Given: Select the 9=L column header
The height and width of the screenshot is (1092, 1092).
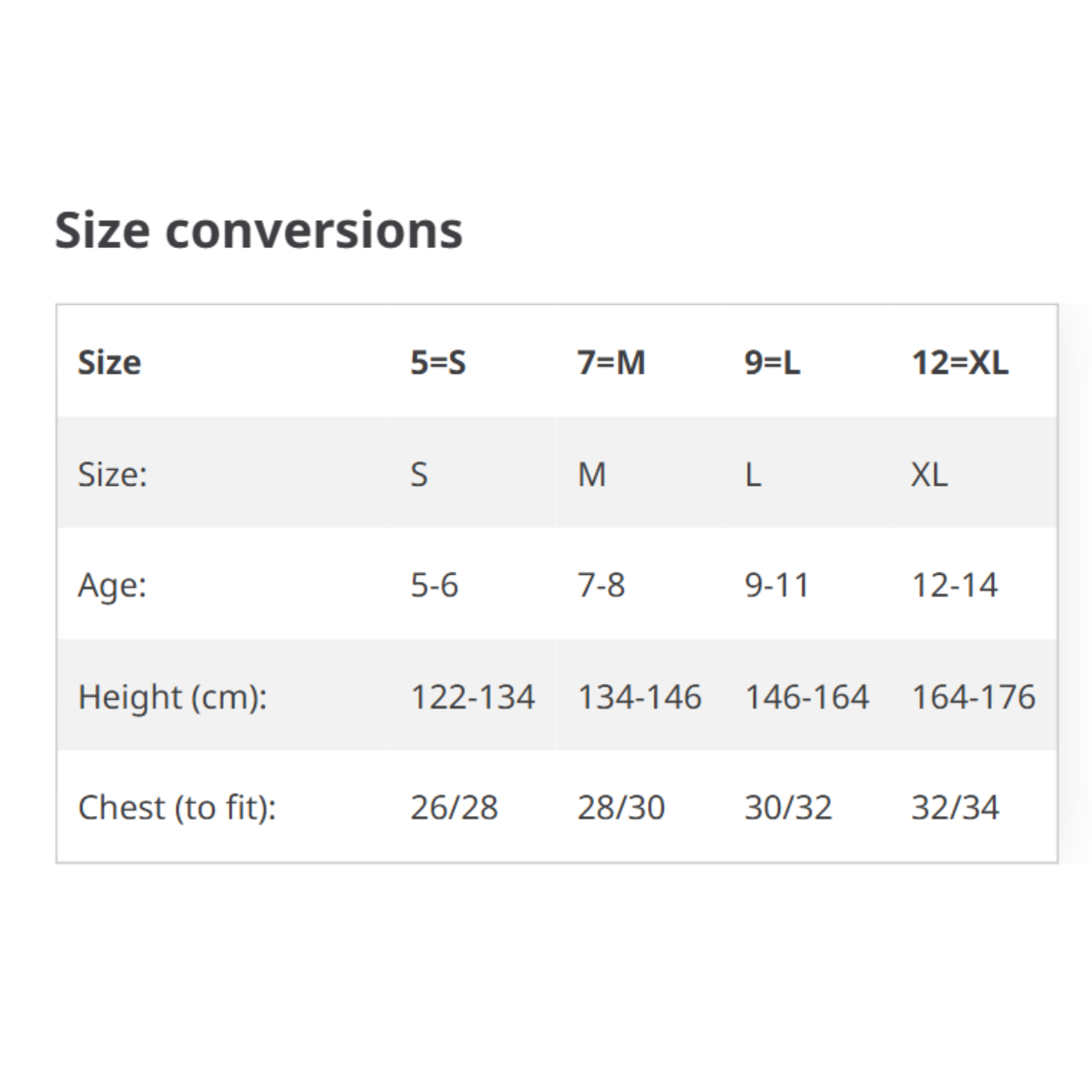Looking at the screenshot, I should click(x=771, y=363).
